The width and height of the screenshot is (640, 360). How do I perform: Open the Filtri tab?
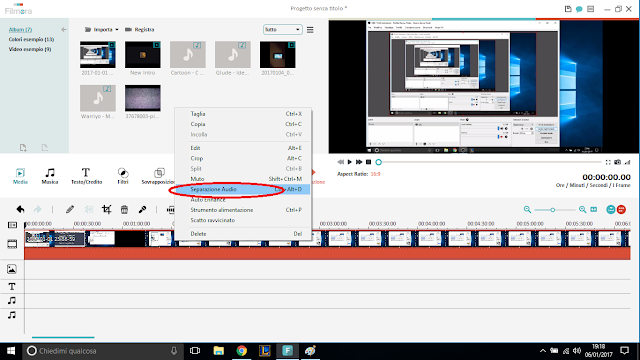[123, 176]
